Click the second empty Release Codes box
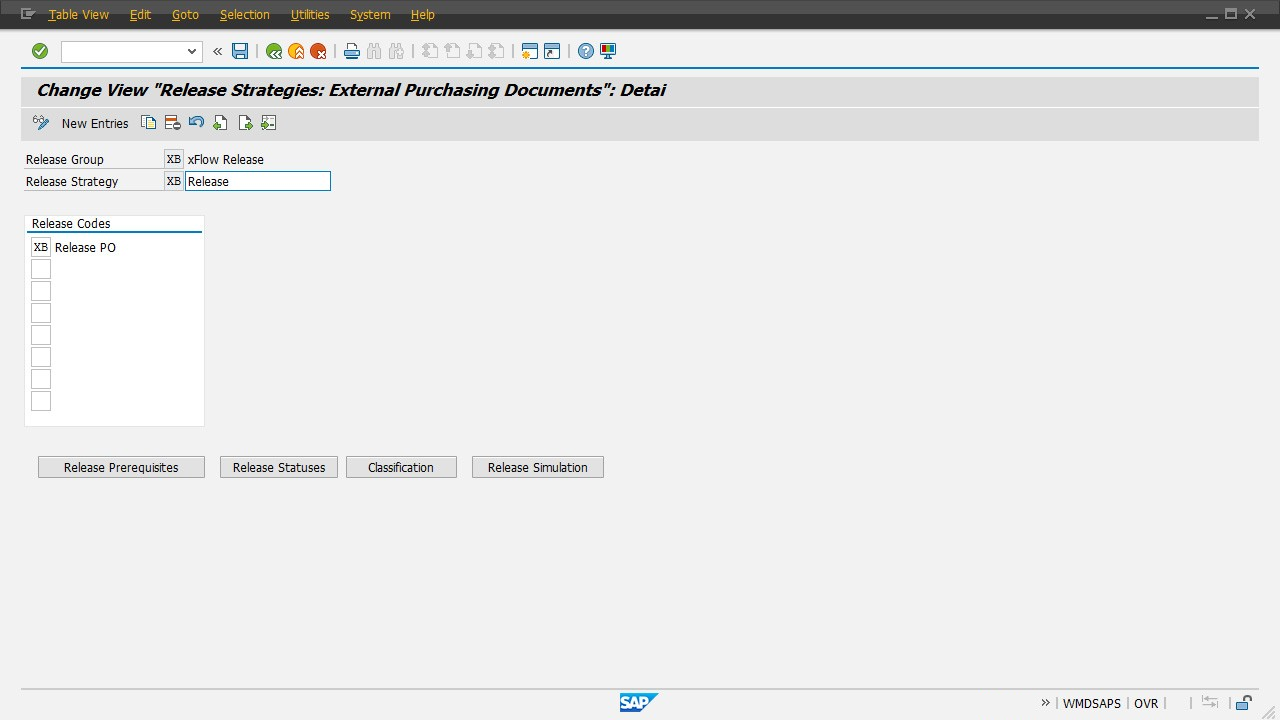The height and width of the screenshot is (720, 1280). pyautogui.click(x=41, y=291)
